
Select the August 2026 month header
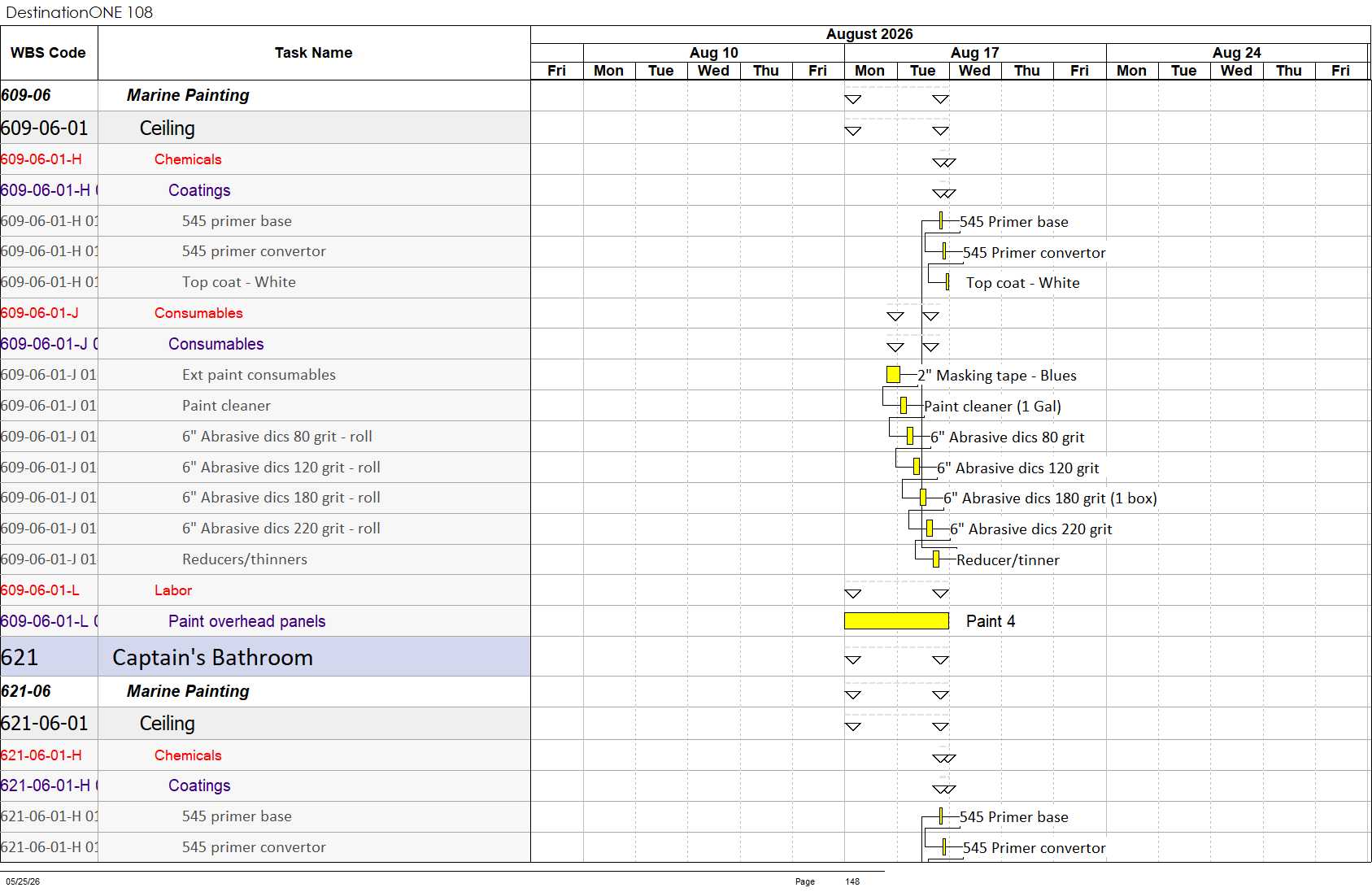point(869,34)
